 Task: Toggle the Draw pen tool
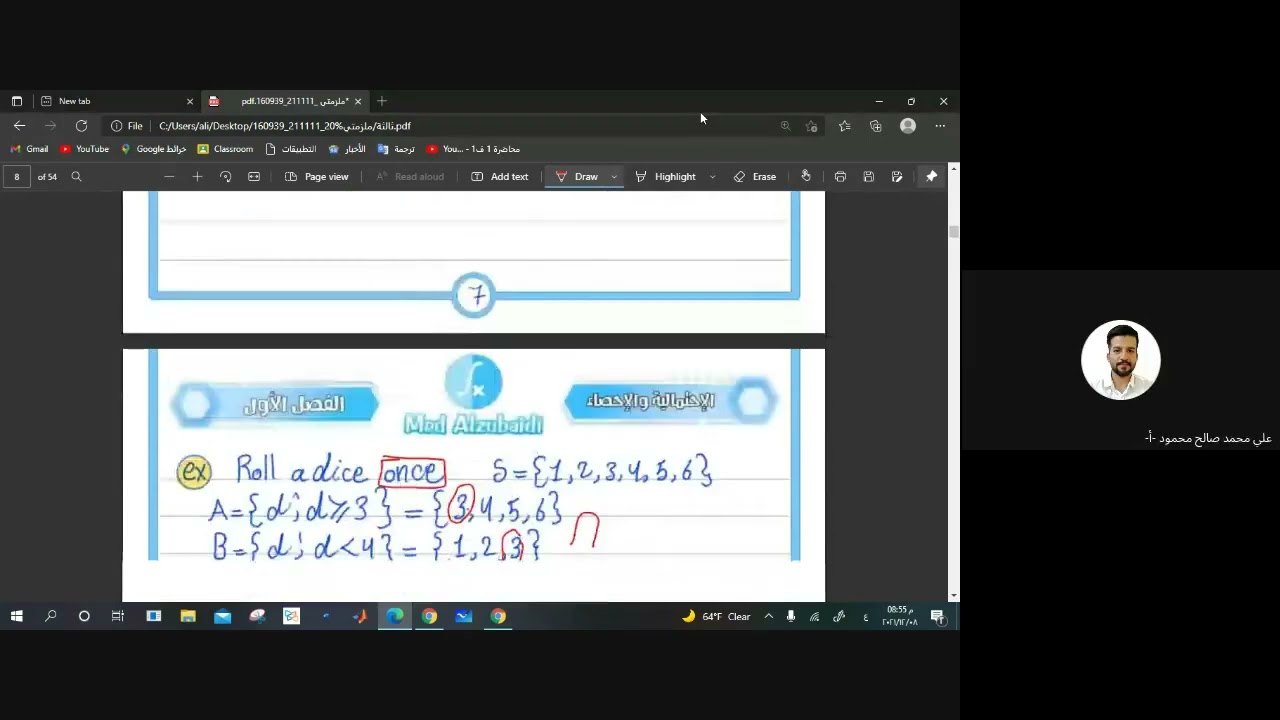click(x=577, y=177)
